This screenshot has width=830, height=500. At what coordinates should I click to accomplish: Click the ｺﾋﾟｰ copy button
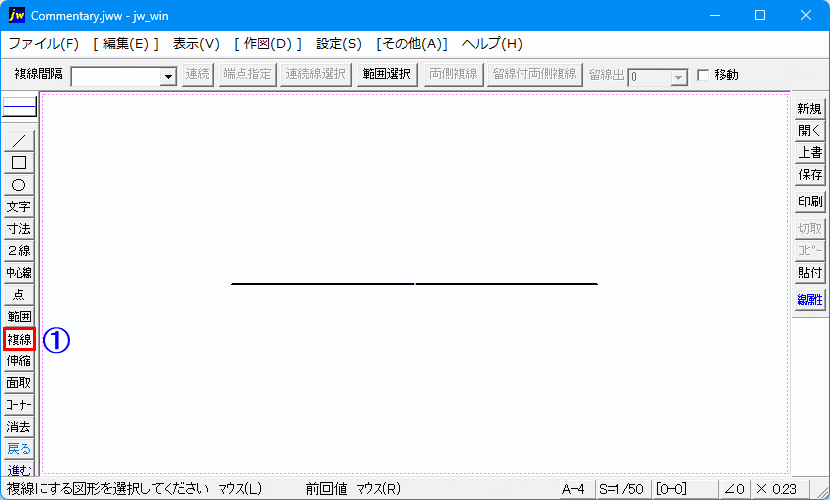[x=810, y=250]
